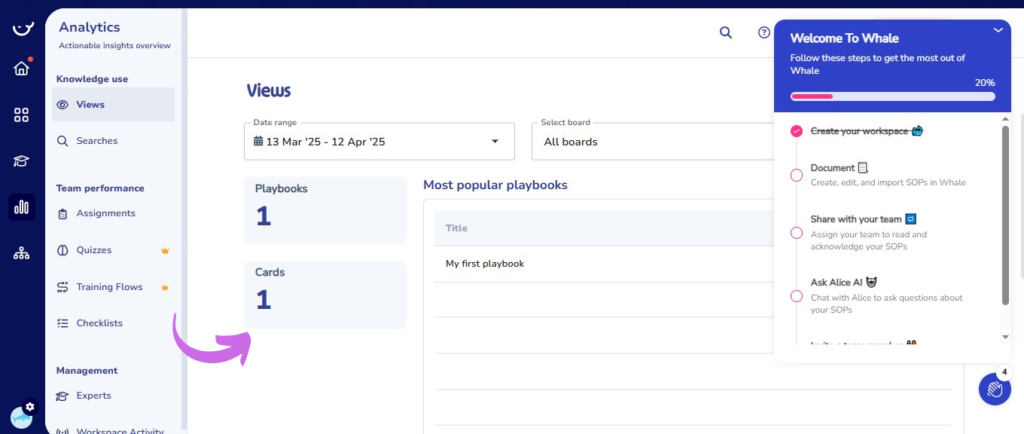Click the checklist icon beside Checklists
The height and width of the screenshot is (434, 1024).
[x=63, y=323]
